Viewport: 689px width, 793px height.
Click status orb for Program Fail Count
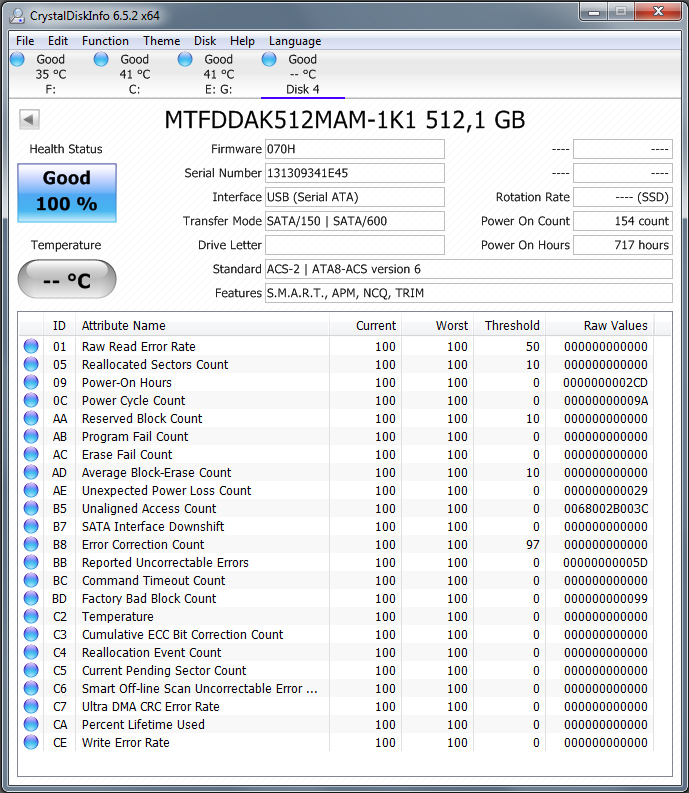point(31,436)
